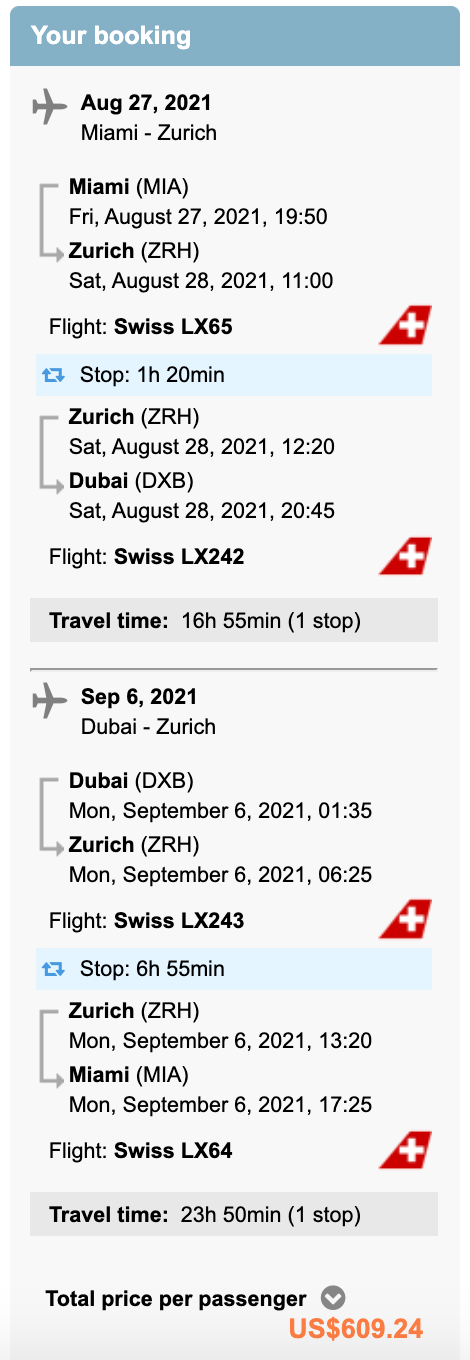The height and width of the screenshot is (1360, 470).
Task: Click the airplane icon next to Sep 6, 2021
Action: 49,700
